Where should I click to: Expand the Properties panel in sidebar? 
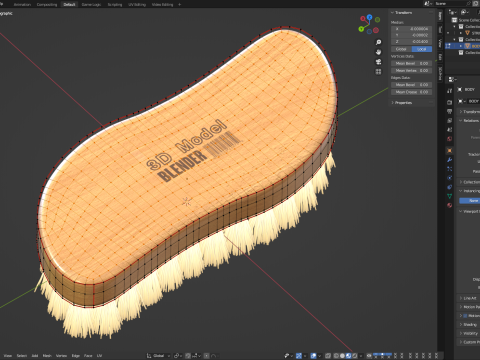(403, 103)
